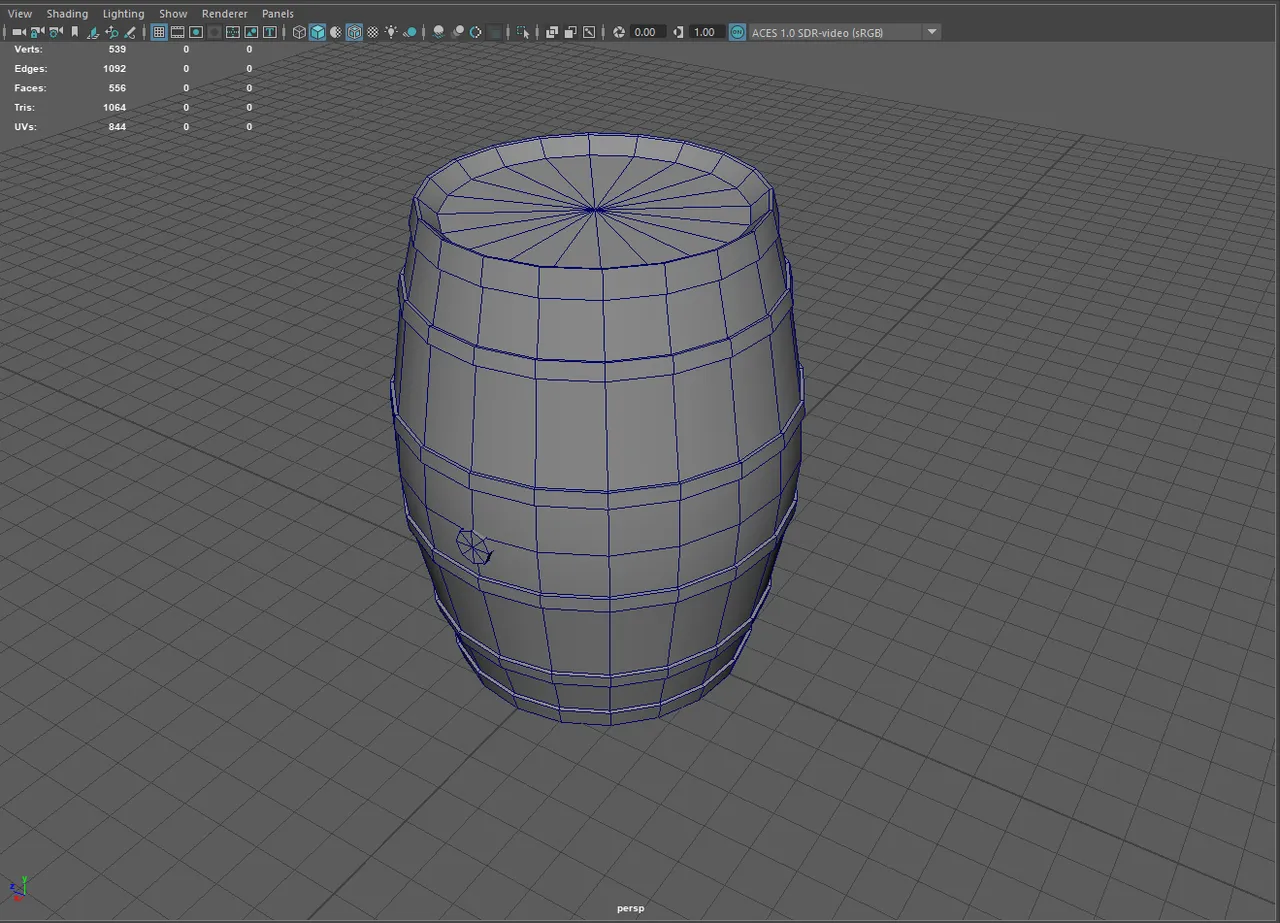
Task: Toggle the Gate Mask display
Action: pos(214,32)
